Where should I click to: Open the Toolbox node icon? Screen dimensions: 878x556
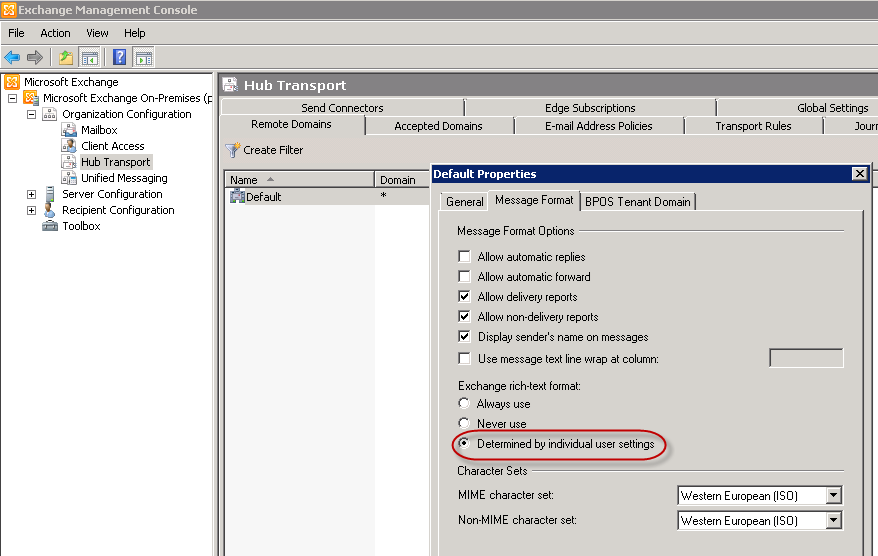(x=50, y=226)
